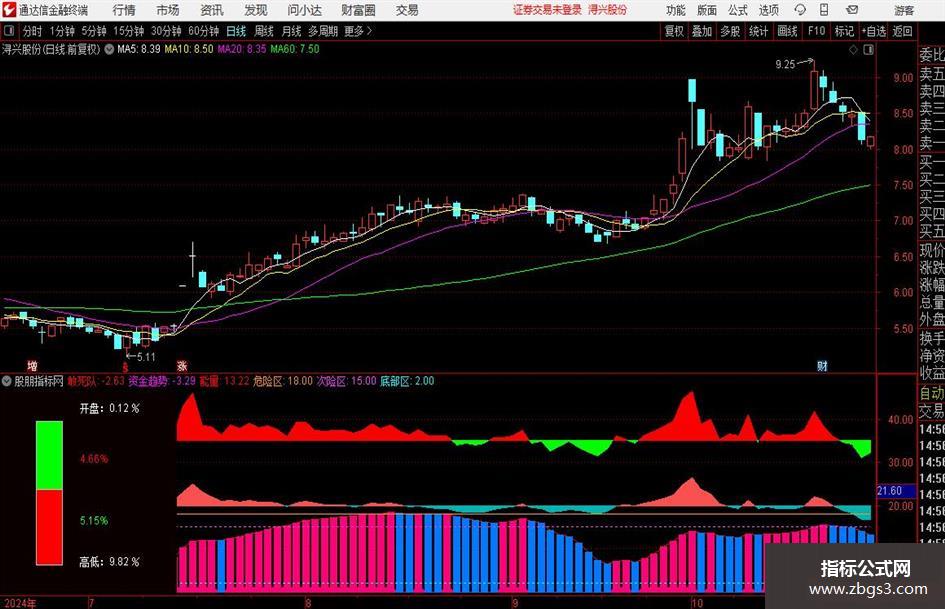Image resolution: width=945 pixels, height=609 pixels.
Task: Switch to 60分钟 chart period
Action: pyautogui.click(x=203, y=31)
